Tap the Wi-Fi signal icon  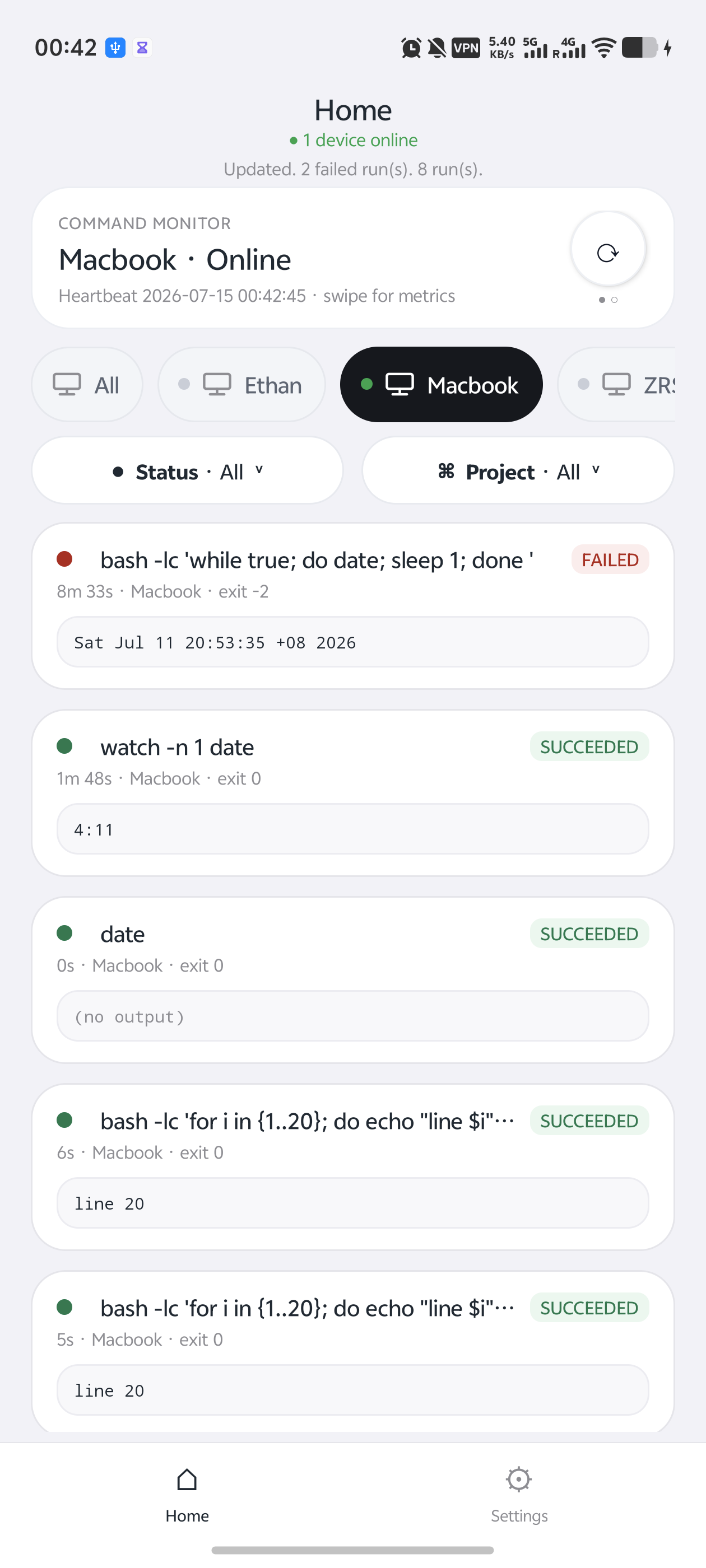coord(603,48)
